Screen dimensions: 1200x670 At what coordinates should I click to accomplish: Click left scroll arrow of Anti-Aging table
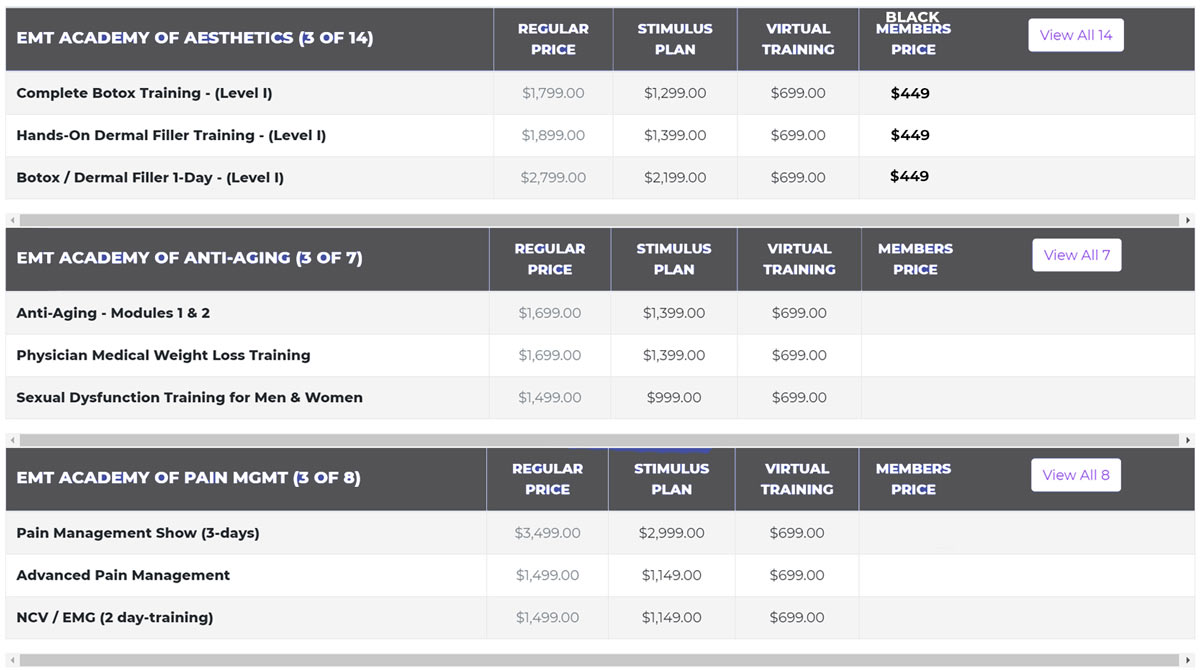pos(12,440)
